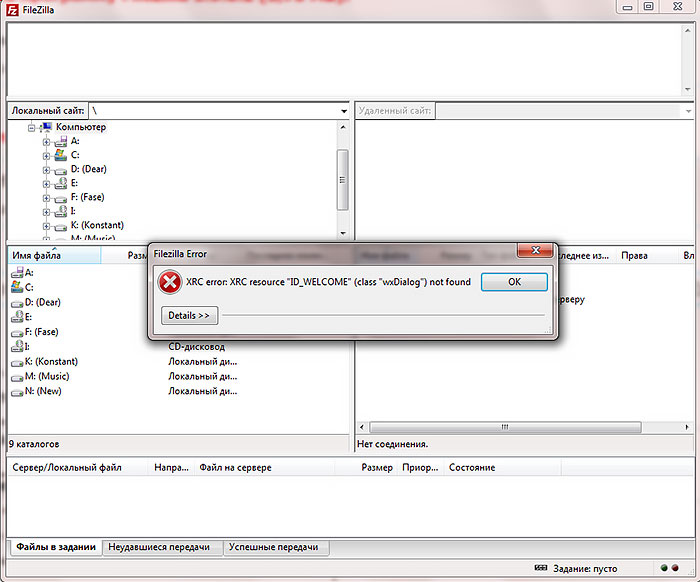Select the I: CD drive icon in file list
The width and height of the screenshot is (700, 582).
[x=16, y=346]
